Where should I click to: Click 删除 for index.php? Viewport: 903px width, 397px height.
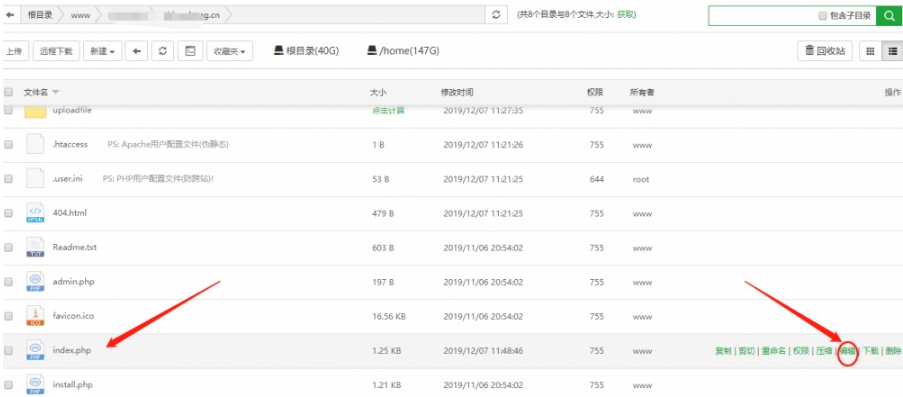click(893, 350)
